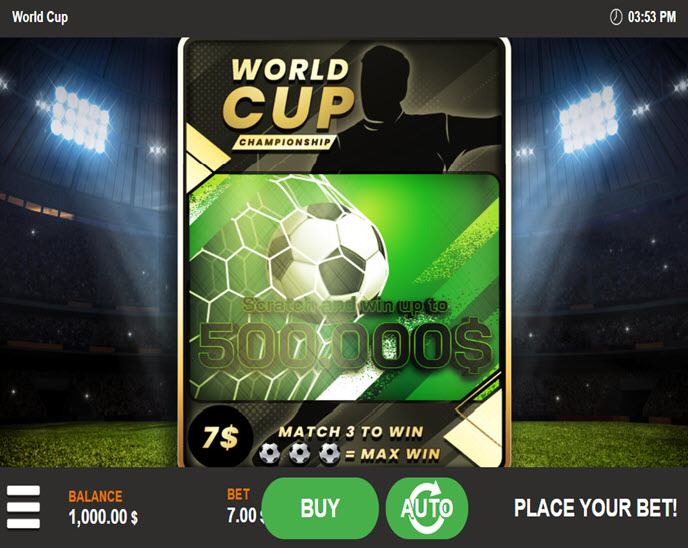The image size is (688, 548).
Task: Click the BET label
Action: 238,494
